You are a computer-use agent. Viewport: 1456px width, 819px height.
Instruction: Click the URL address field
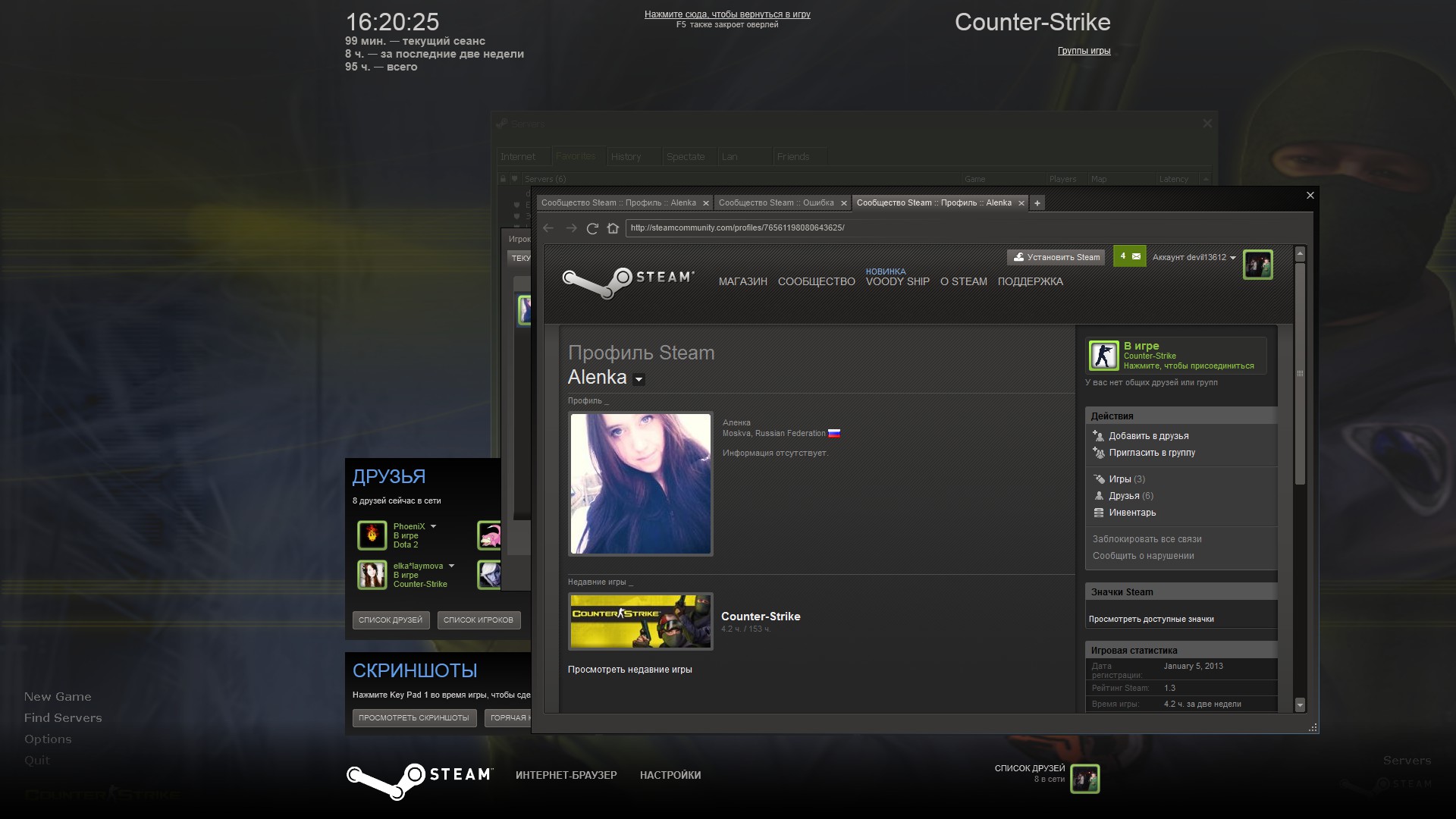967,228
